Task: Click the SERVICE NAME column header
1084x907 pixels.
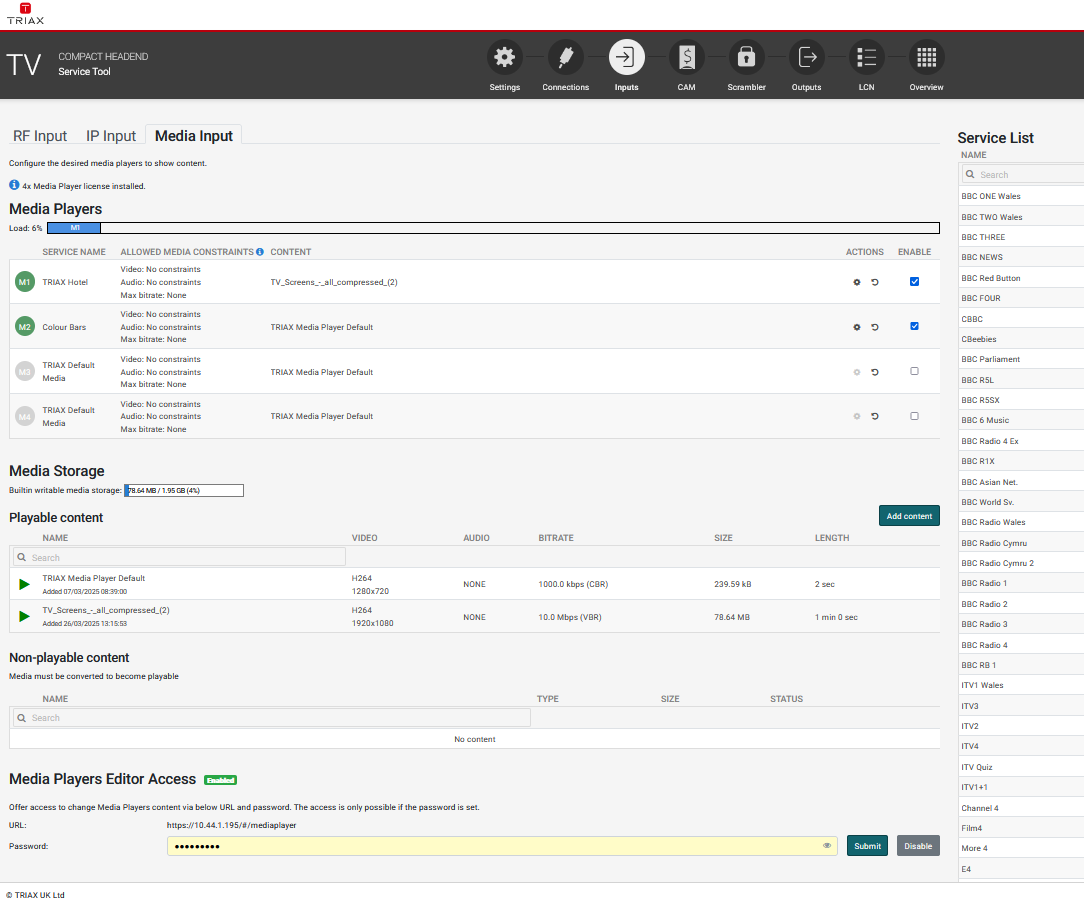Action: pyautogui.click(x=74, y=252)
